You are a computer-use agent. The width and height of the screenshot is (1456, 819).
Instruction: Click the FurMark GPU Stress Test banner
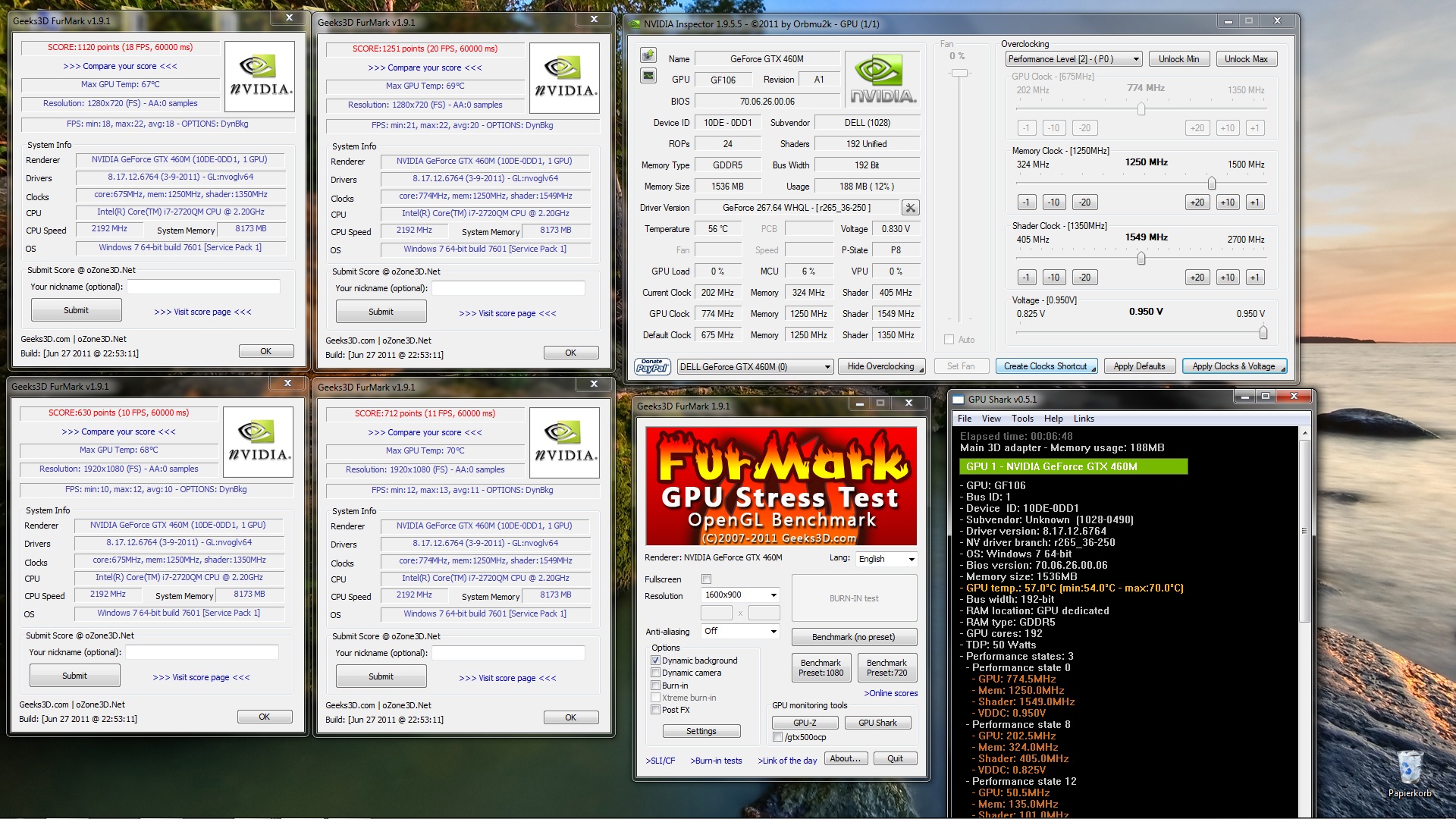coord(781,486)
